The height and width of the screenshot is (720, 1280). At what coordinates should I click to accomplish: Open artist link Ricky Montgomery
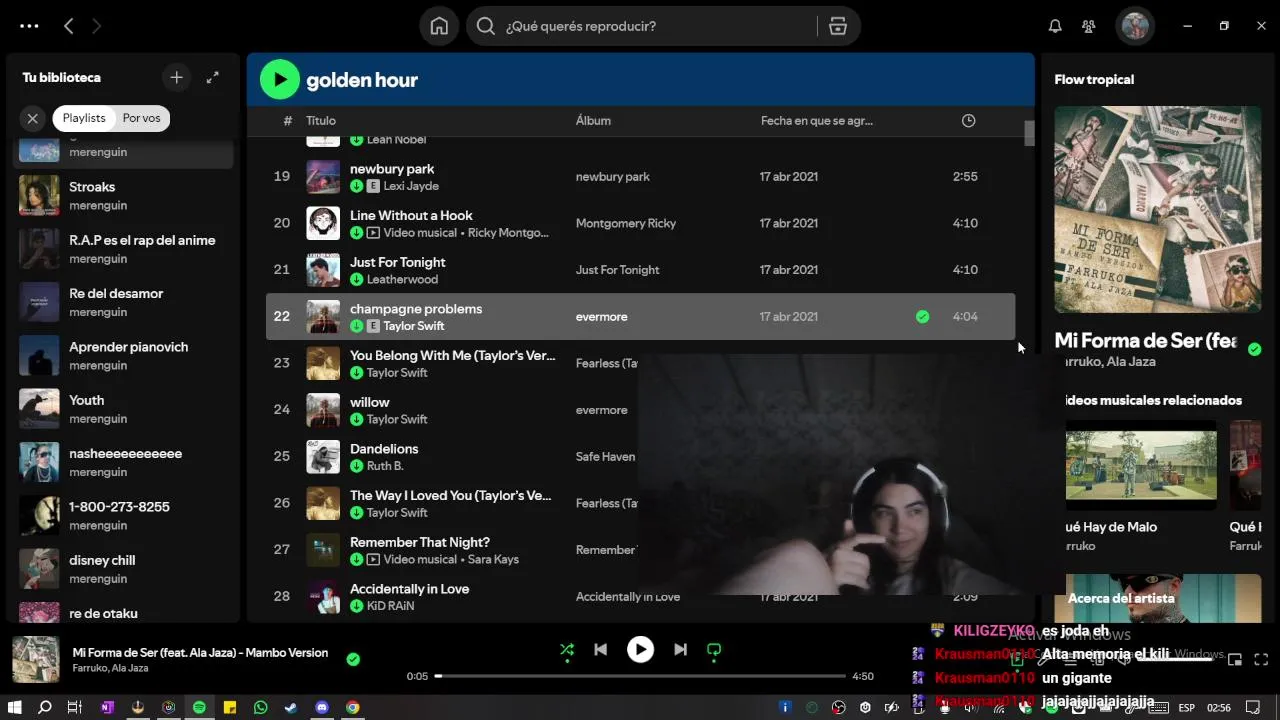[508, 233]
